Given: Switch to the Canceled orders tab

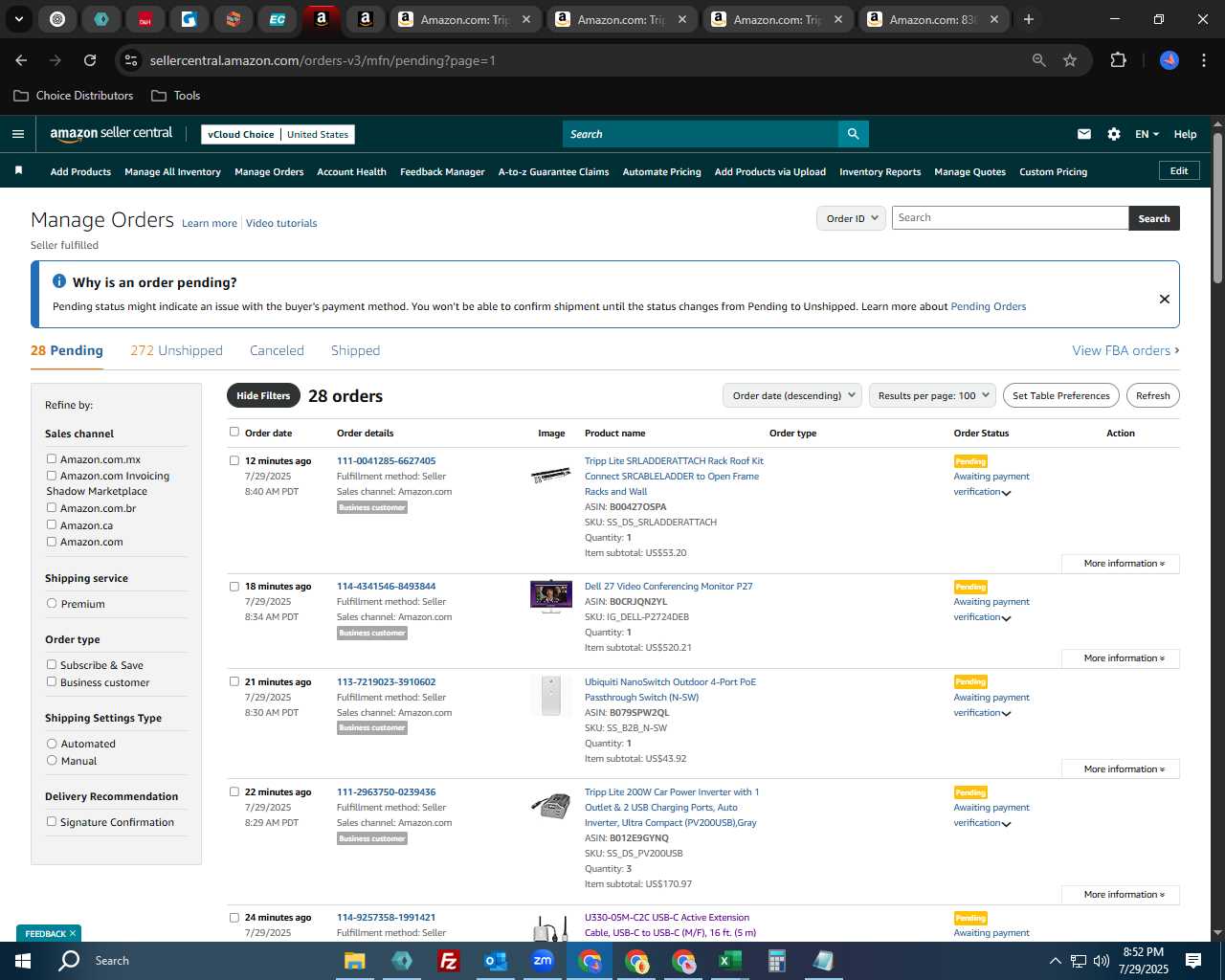Looking at the screenshot, I should pyautogui.click(x=277, y=350).
